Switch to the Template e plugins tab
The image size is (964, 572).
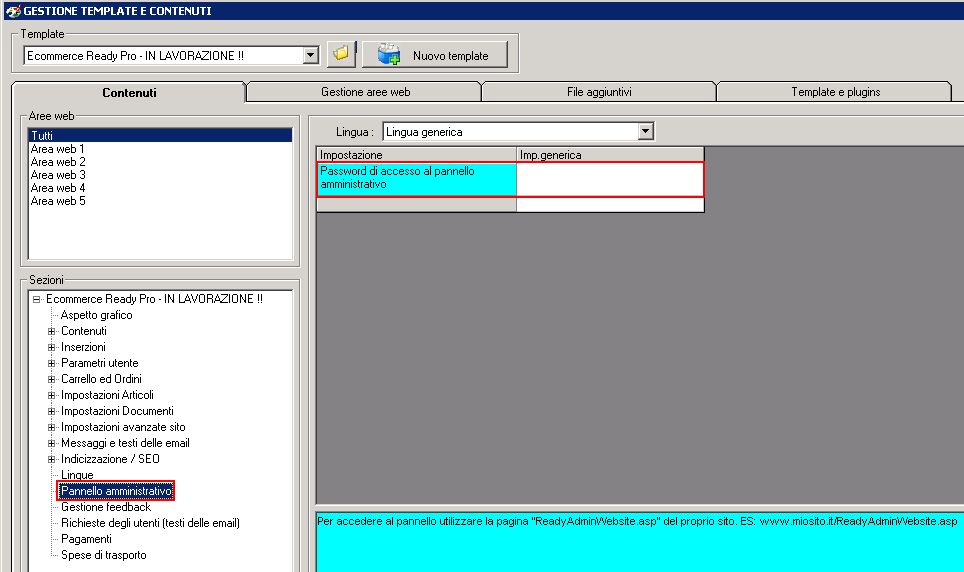tap(835, 92)
